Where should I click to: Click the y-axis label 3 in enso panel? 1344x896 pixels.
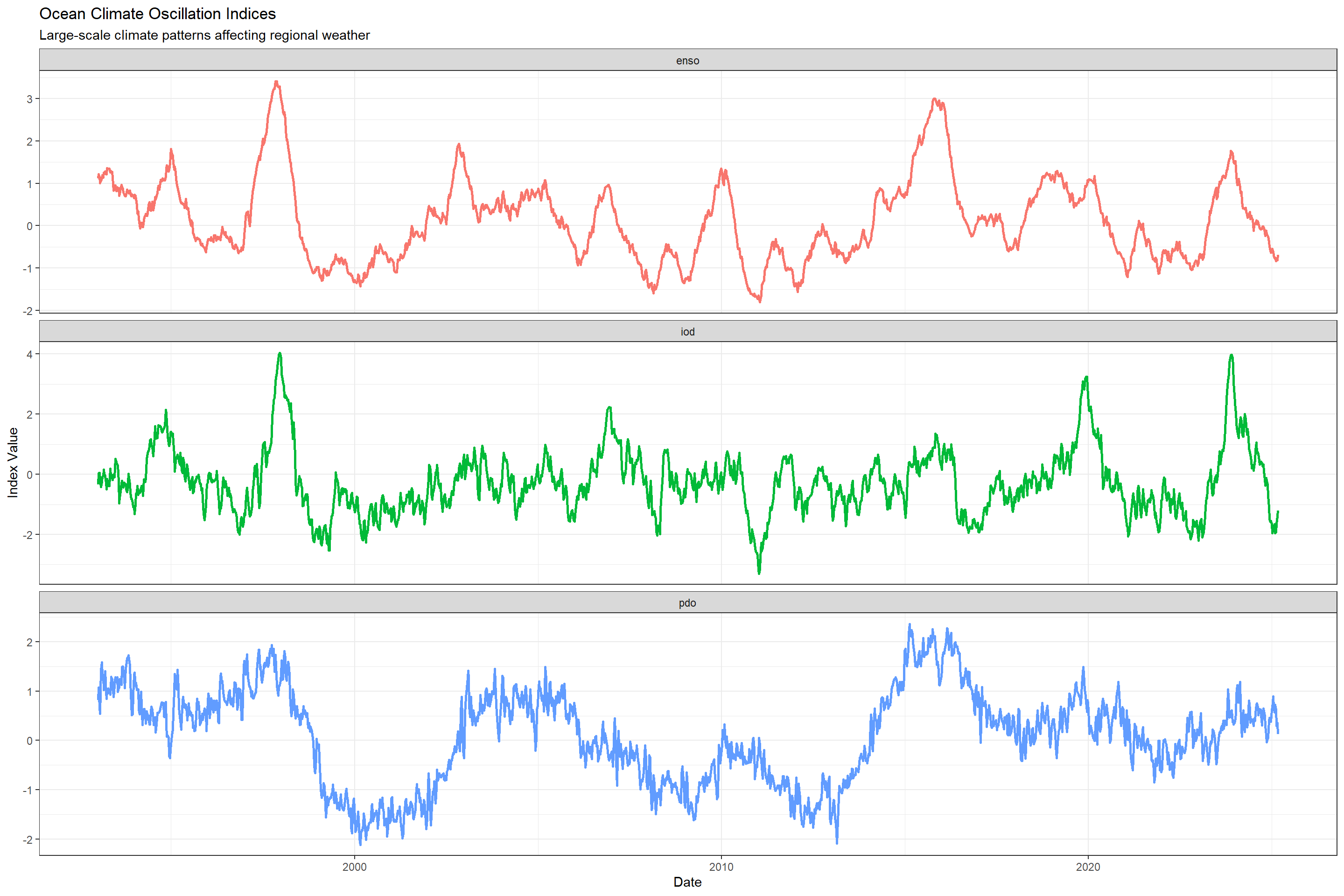[30, 99]
